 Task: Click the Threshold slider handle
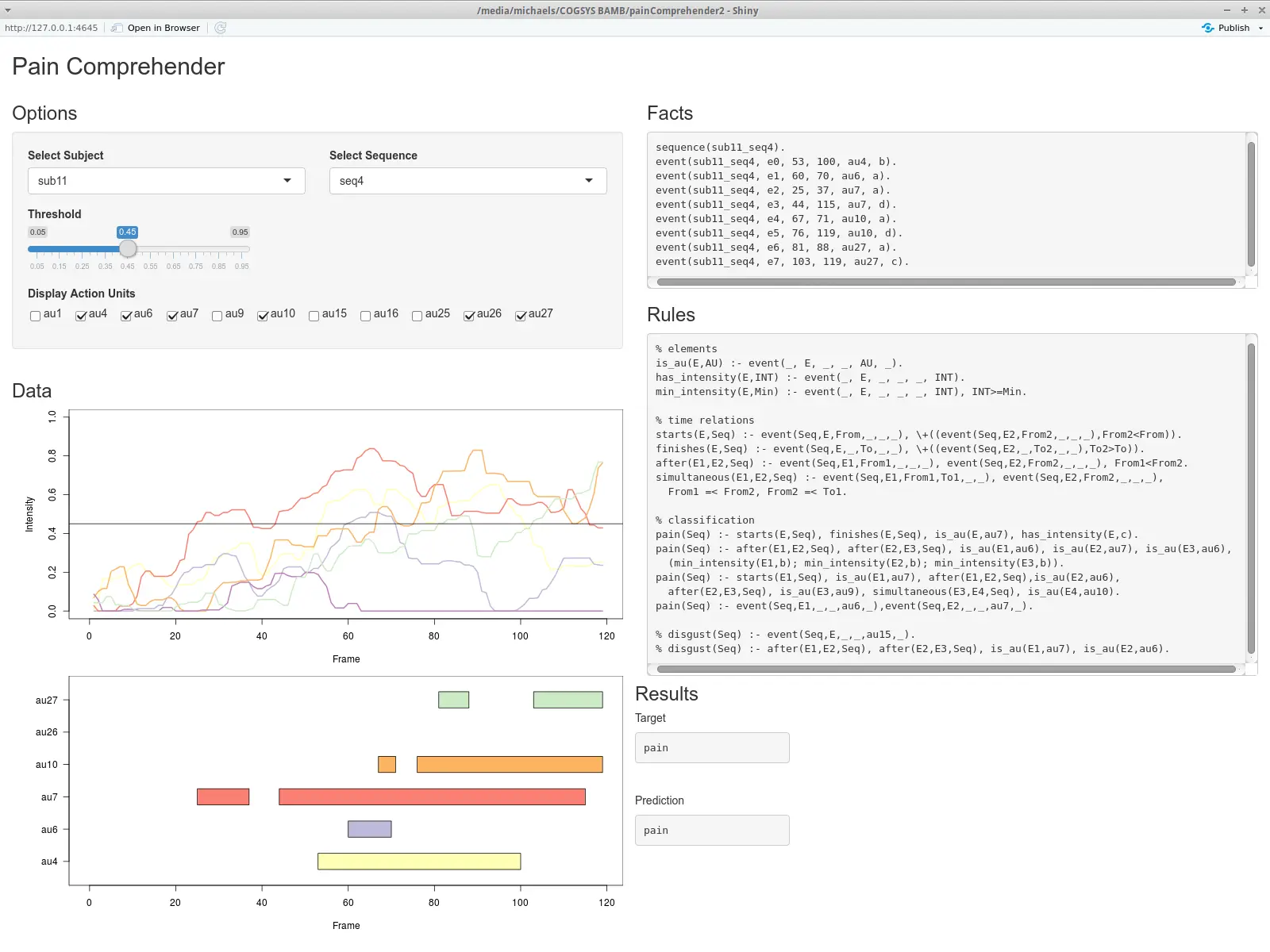click(128, 249)
